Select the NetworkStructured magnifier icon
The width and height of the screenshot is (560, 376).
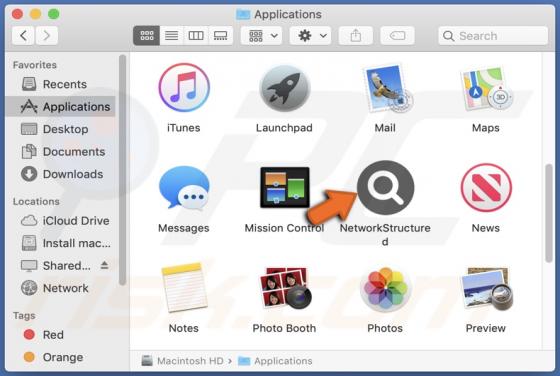point(386,188)
